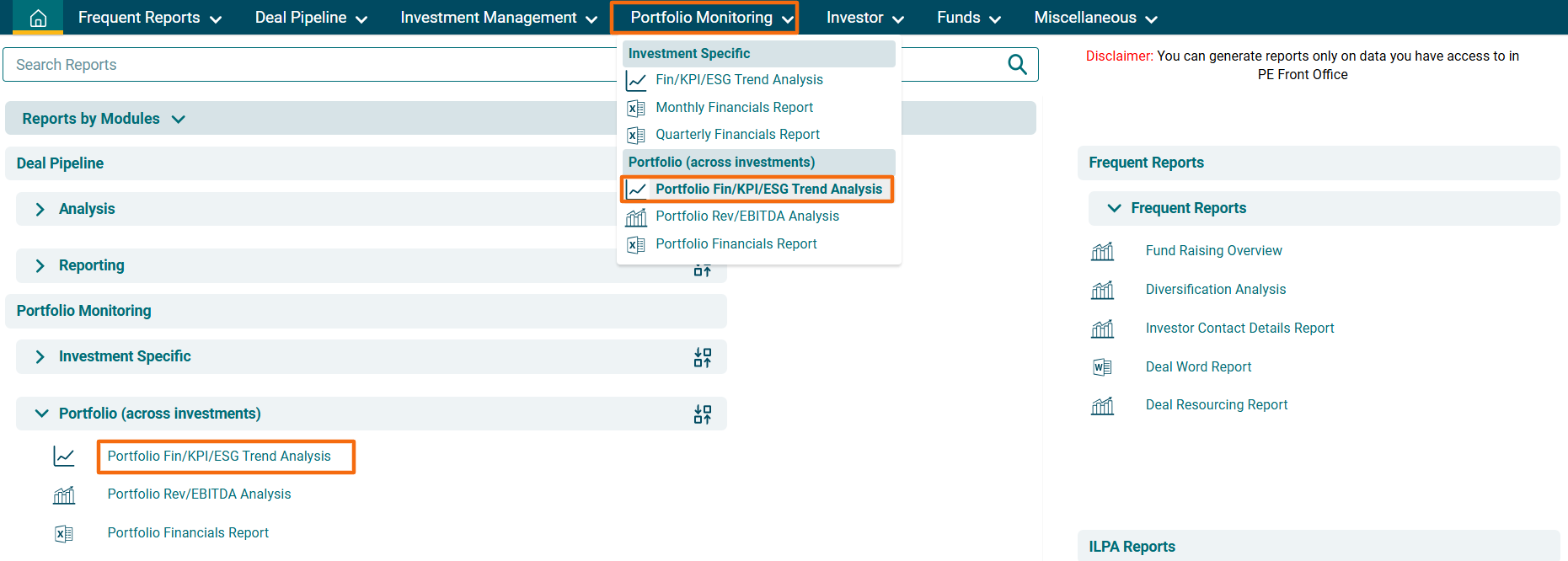1568x561 pixels.
Task: Click chart icon beside Fund Raising Overview
Action: pyautogui.click(x=1102, y=251)
